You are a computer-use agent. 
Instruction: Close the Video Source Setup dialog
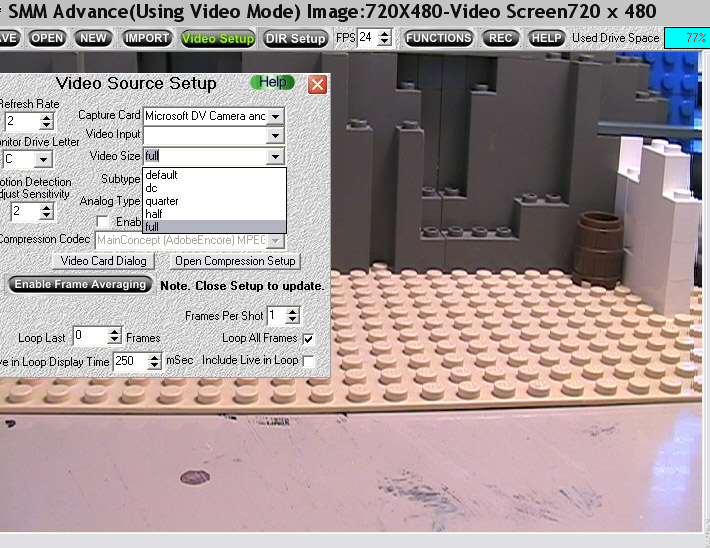tap(317, 84)
